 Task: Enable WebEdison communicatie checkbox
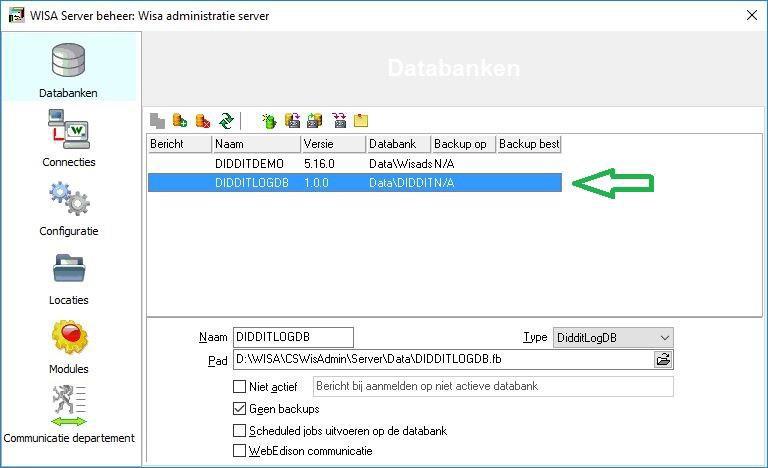tap(239, 450)
